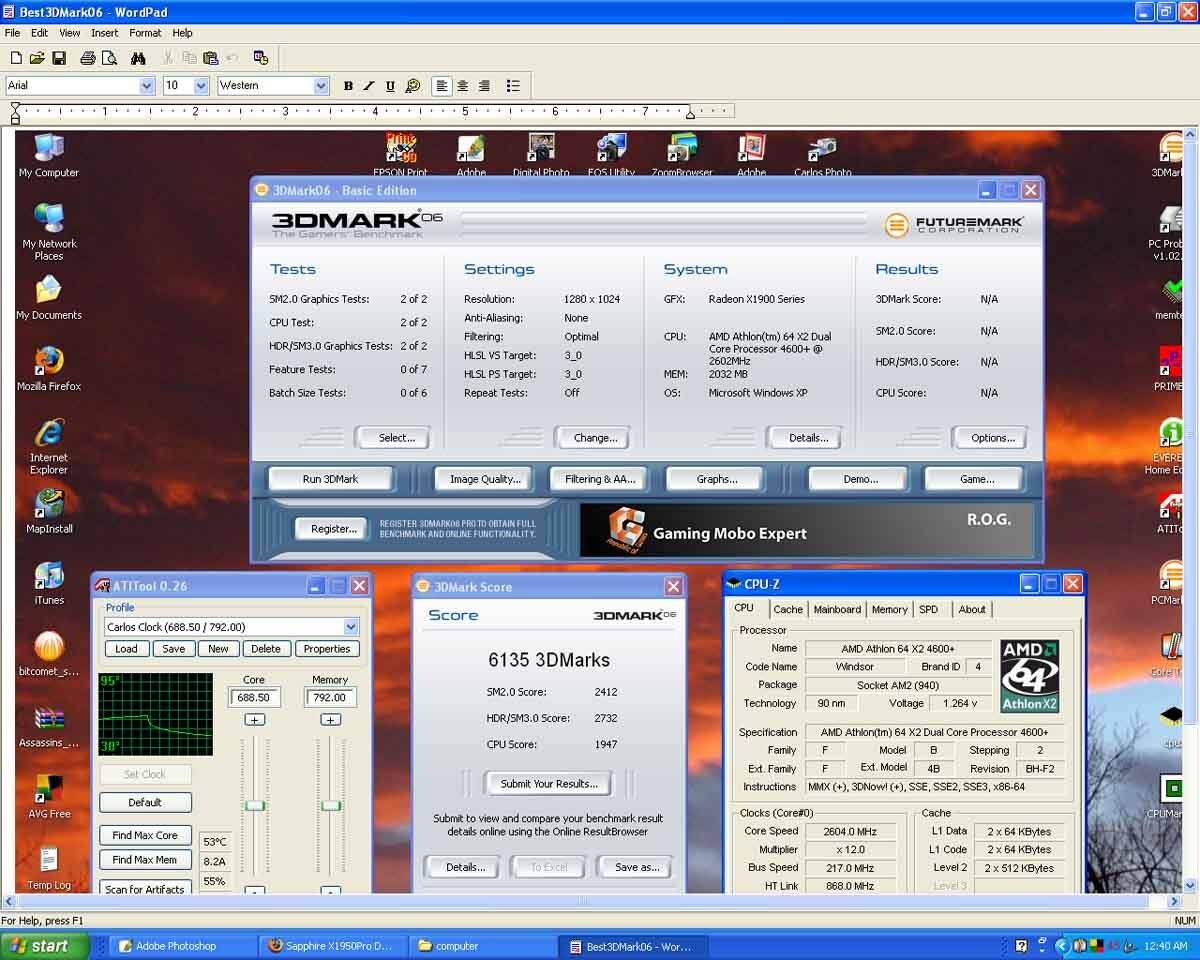Open the font size 10 dropdown
The image size is (1200, 960).
201,86
